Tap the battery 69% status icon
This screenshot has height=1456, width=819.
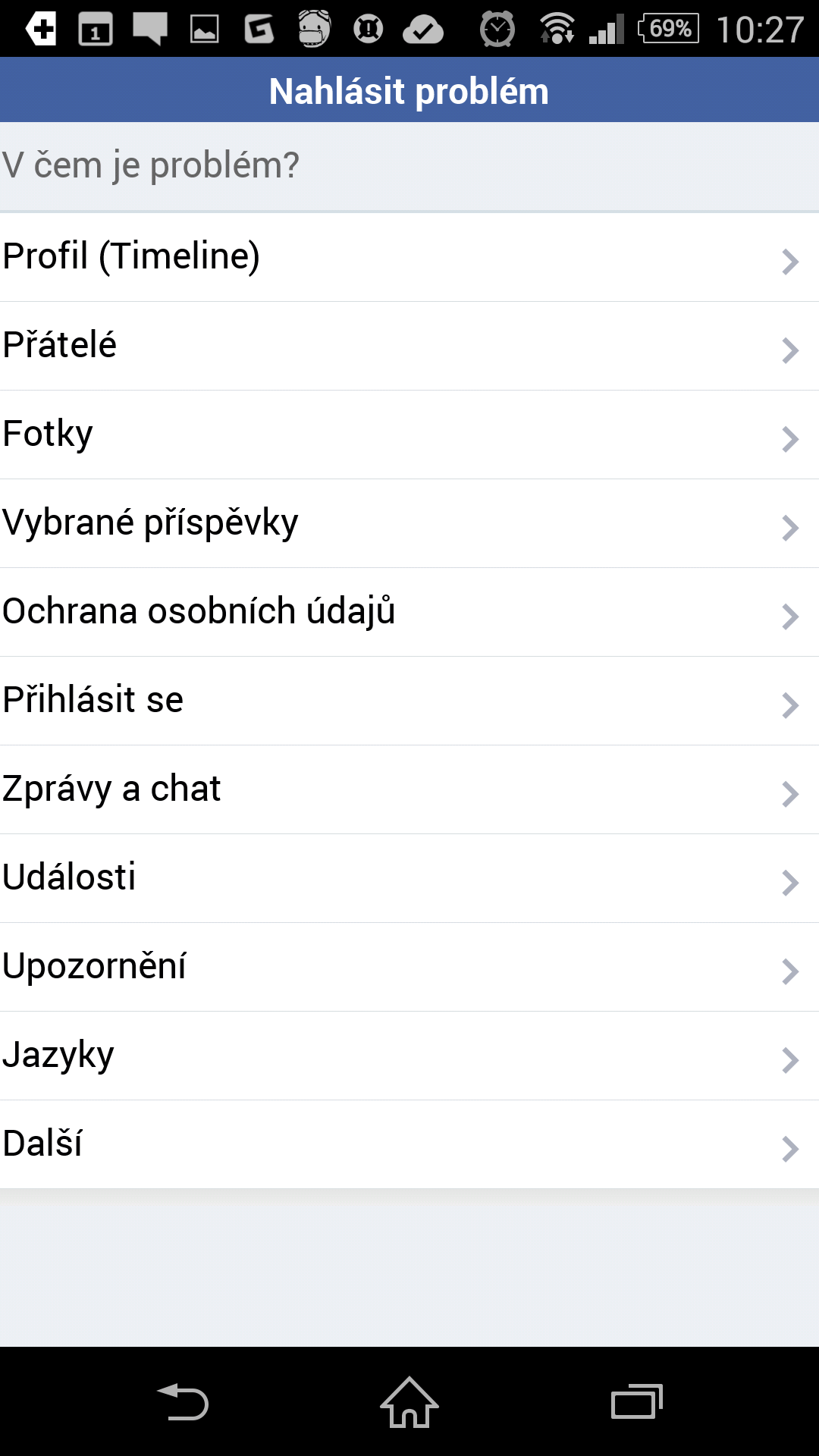coord(669,29)
